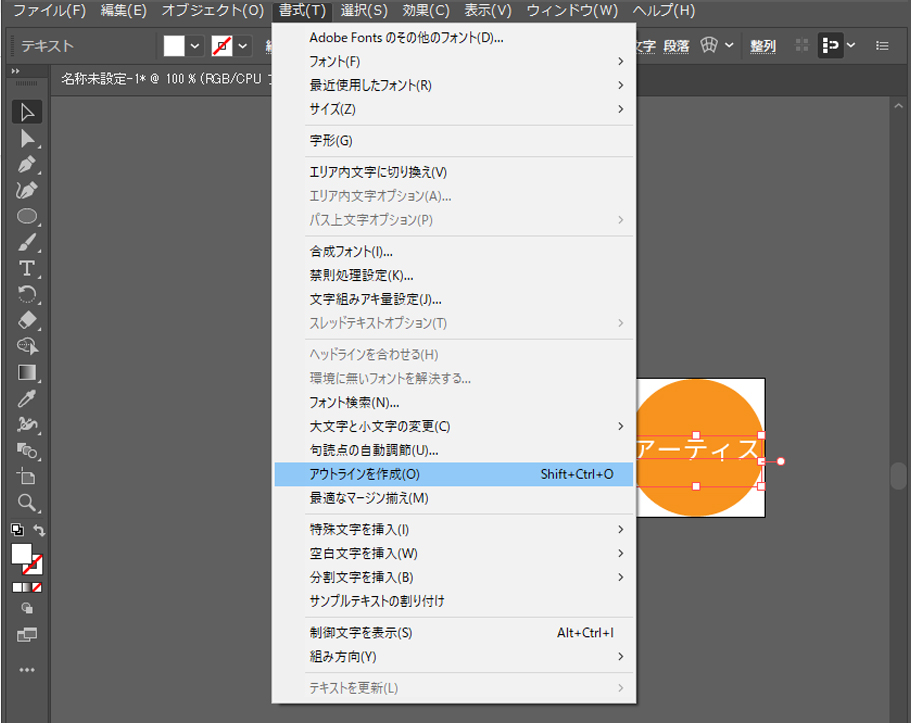Select the Shape Builder tool
This screenshot has width=911, height=723.
(27, 346)
